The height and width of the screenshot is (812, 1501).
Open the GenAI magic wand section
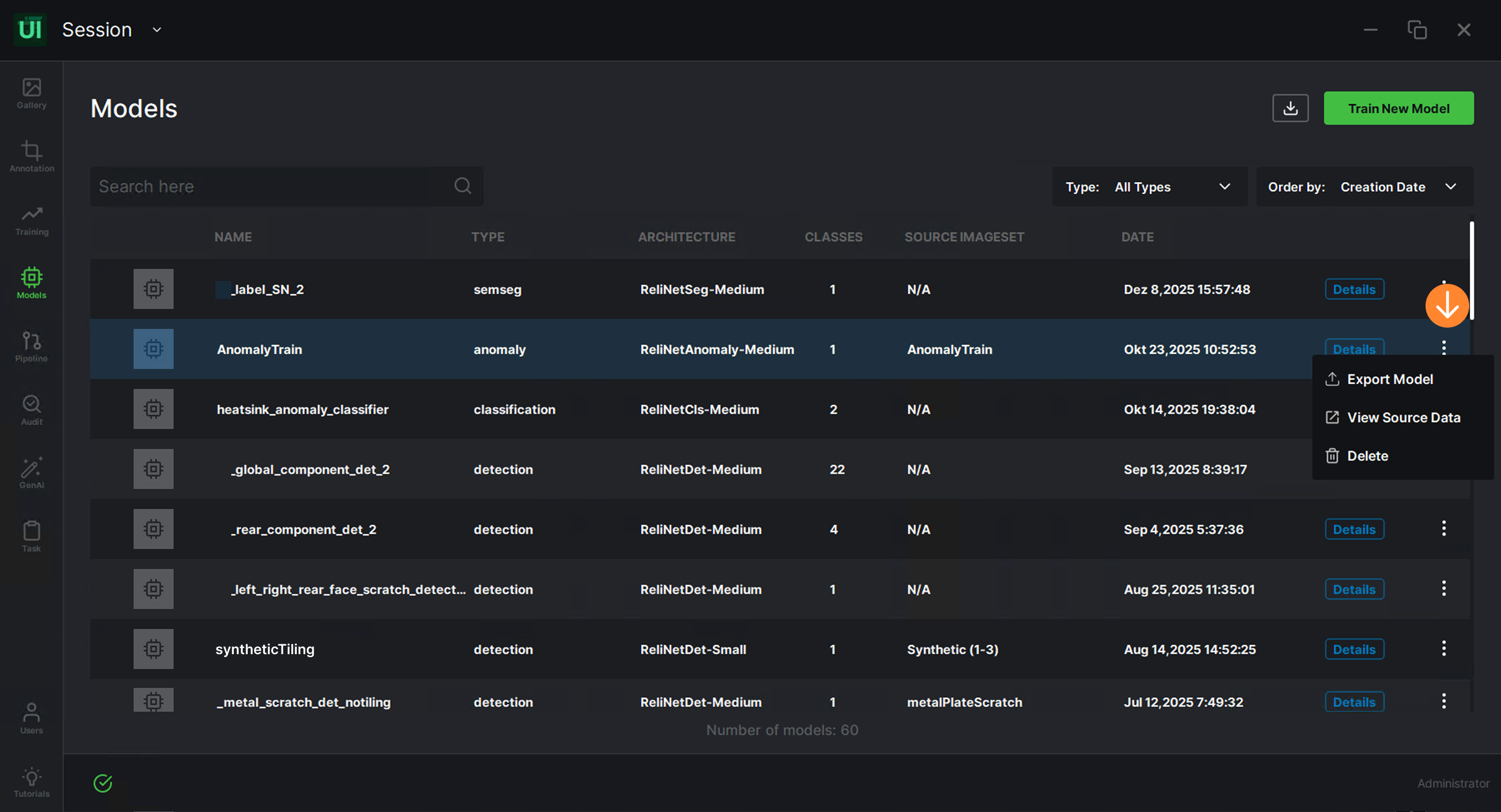(31, 473)
